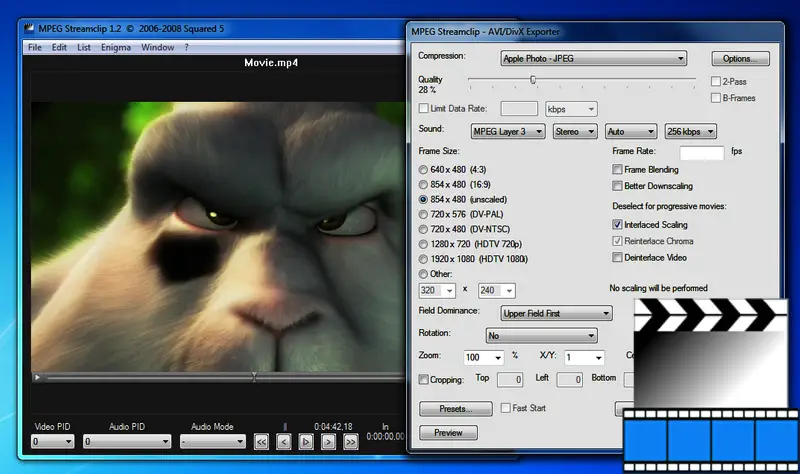The image size is (800, 474).
Task: Enable the B-Frames checkbox
Action: click(x=716, y=97)
